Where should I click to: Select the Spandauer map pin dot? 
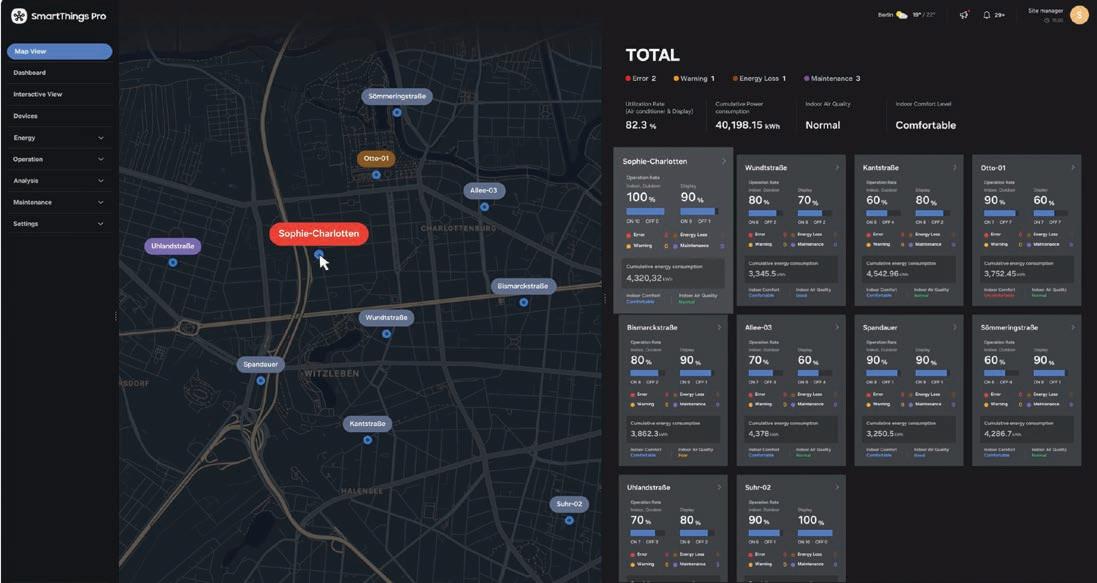261,381
